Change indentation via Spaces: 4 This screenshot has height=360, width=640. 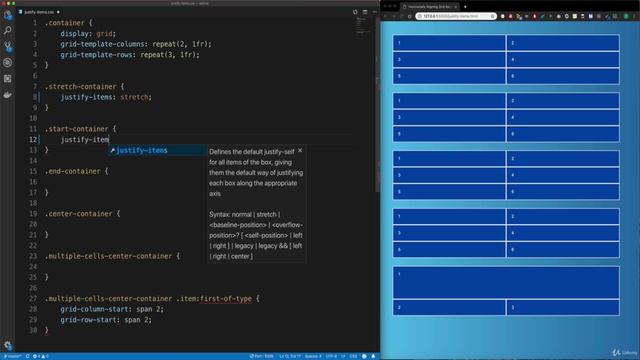tap(313, 356)
